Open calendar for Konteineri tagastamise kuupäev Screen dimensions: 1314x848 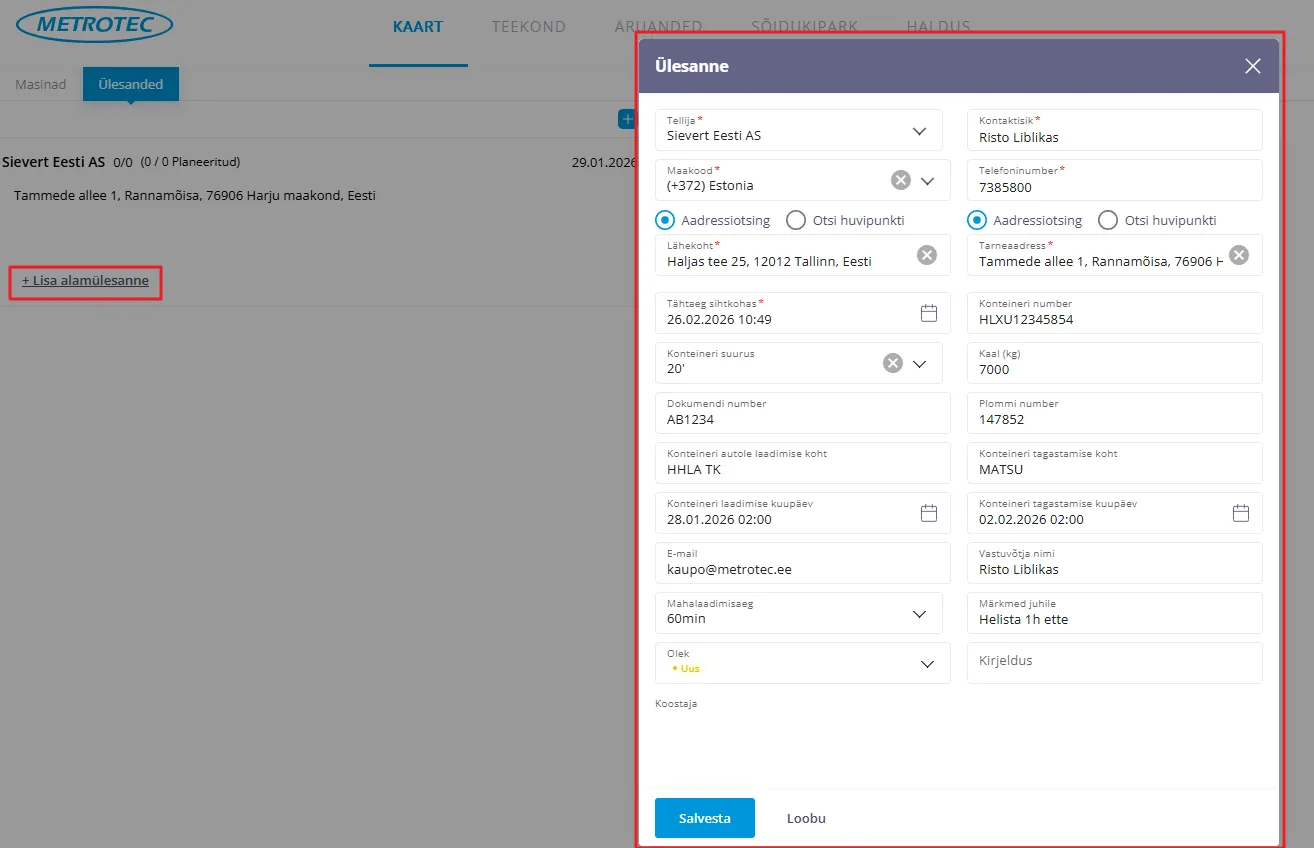[1240, 513]
